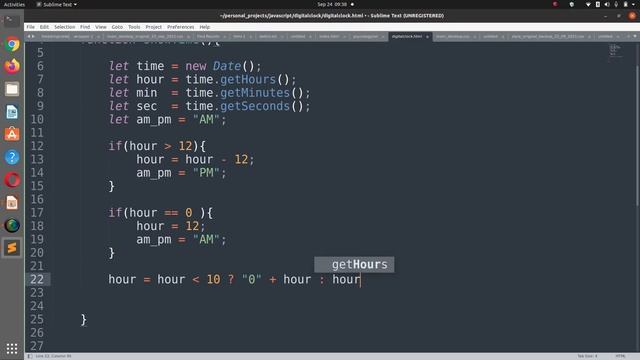The image size is (640, 360).
Task: Accept the getHours autocomplete suggestion
Action: 354,264
